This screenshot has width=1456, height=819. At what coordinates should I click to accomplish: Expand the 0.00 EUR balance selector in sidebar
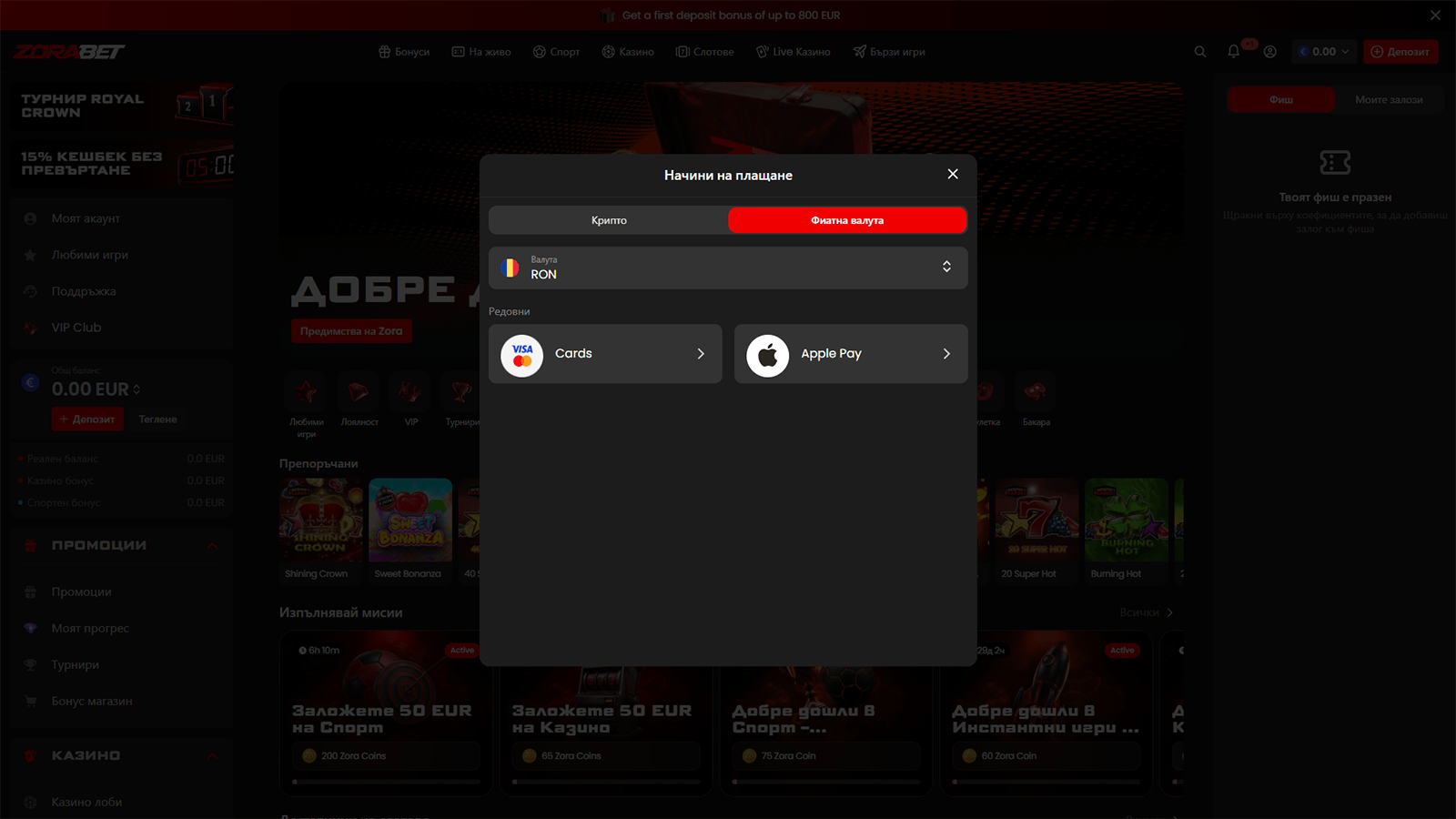[96, 389]
